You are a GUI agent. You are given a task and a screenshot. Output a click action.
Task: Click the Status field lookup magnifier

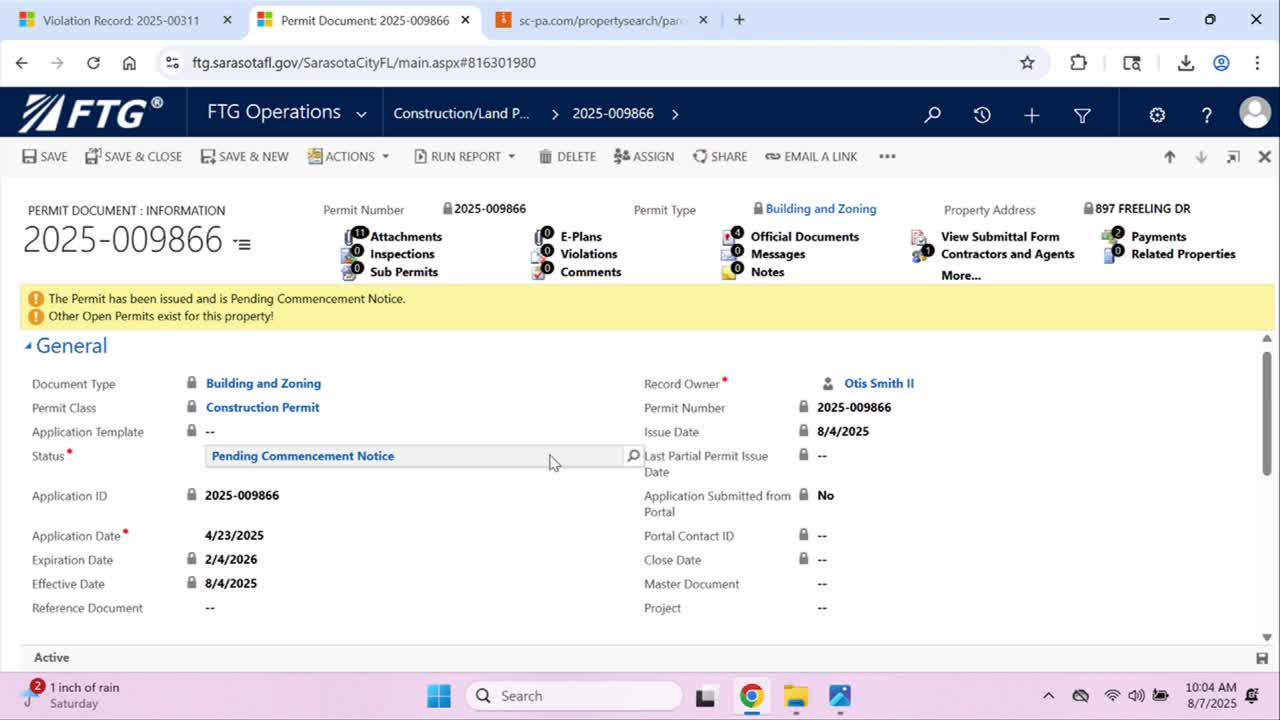click(x=633, y=456)
